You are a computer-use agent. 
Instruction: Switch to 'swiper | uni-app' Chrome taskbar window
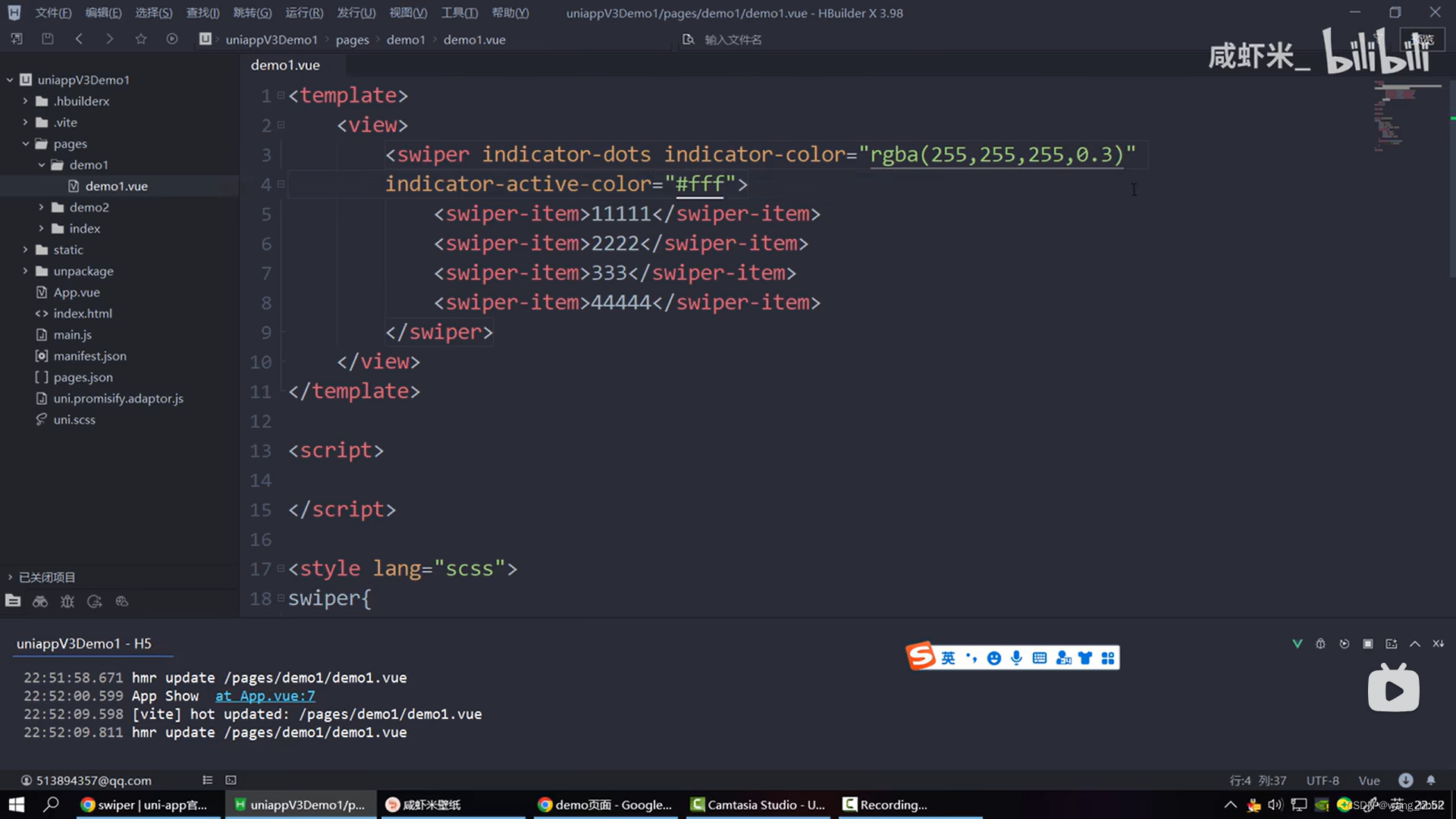pos(148,805)
